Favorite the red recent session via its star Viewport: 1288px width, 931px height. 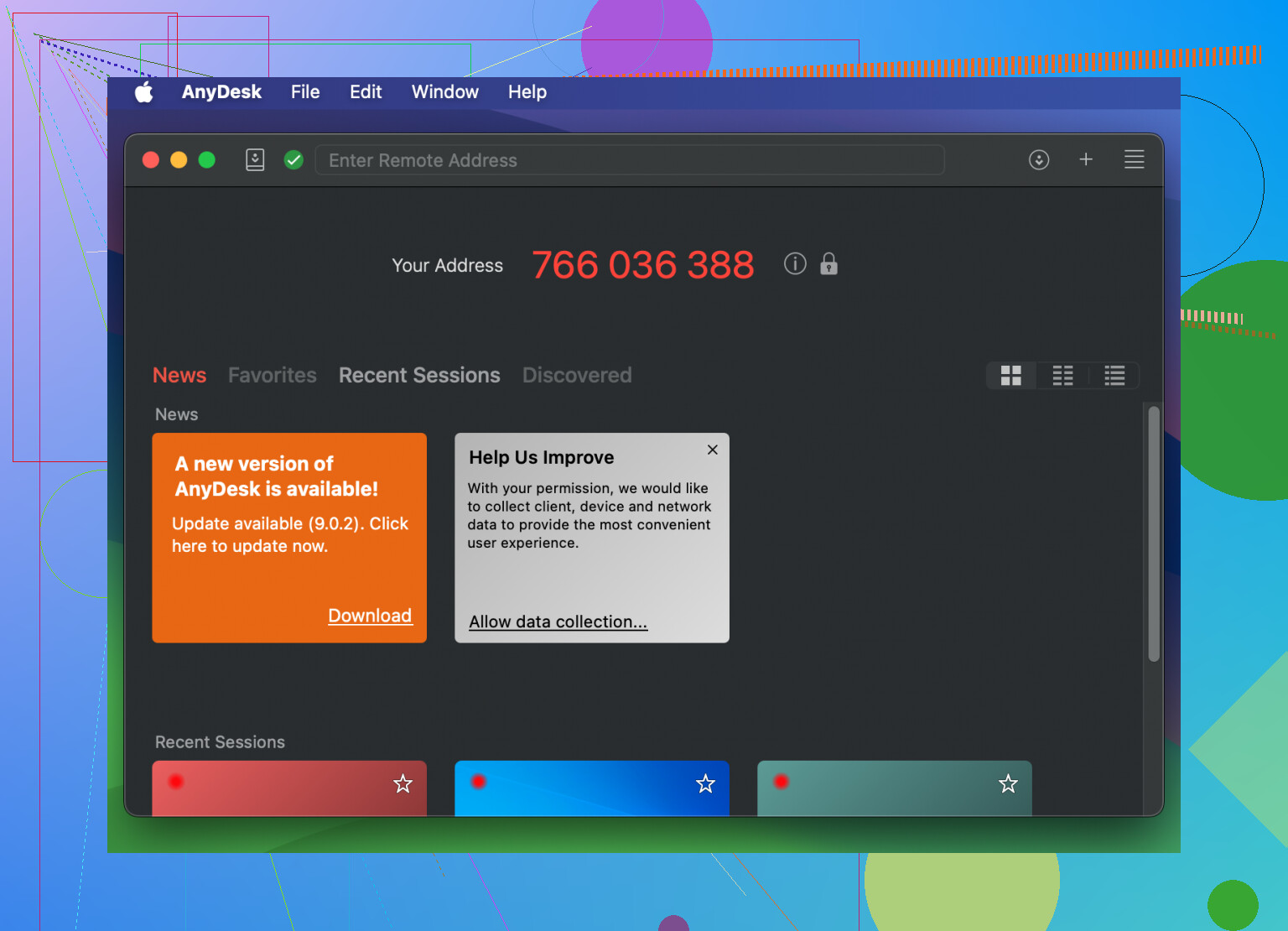coord(402,784)
